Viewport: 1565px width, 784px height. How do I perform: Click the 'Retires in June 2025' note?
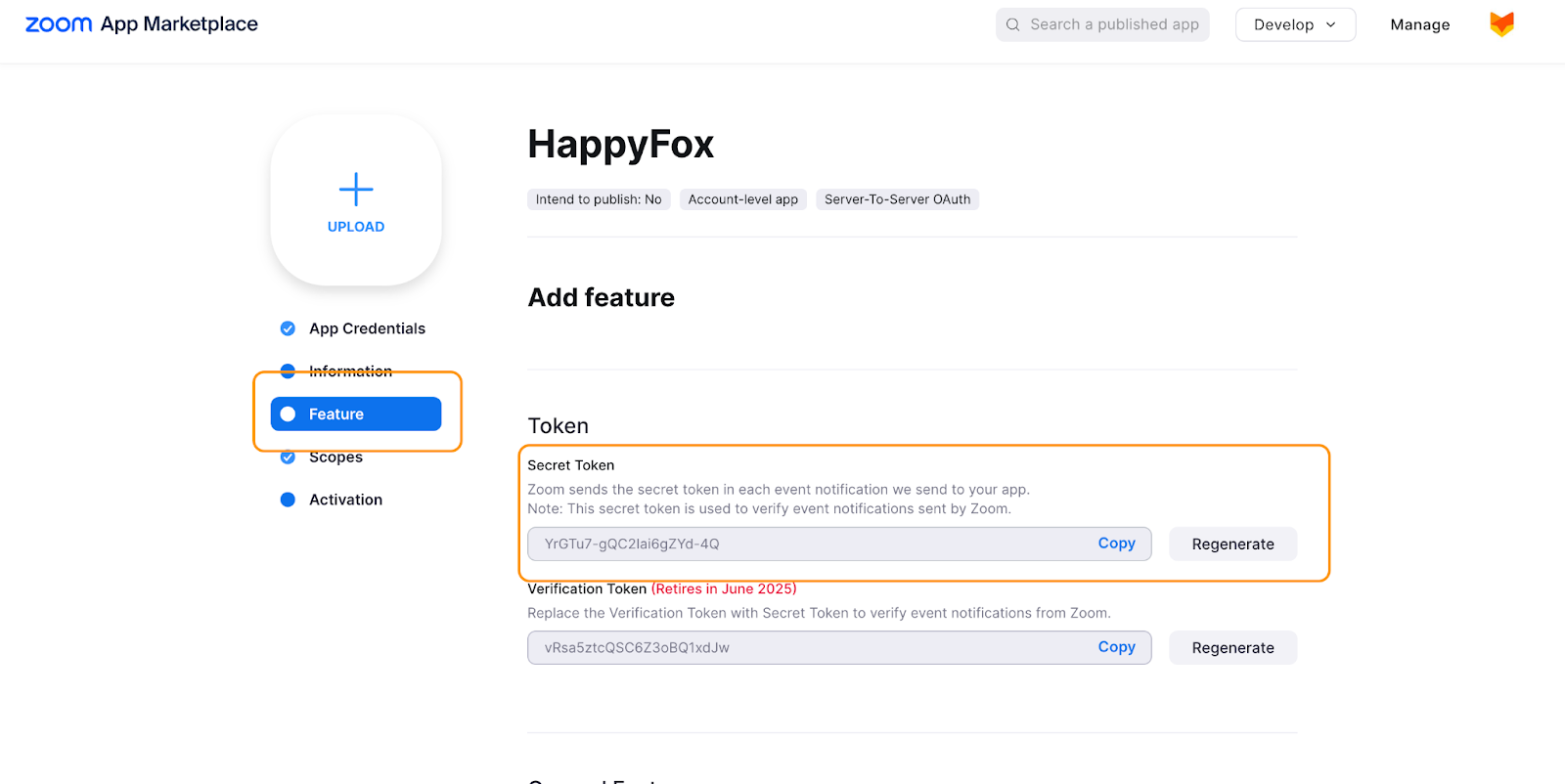tap(724, 588)
